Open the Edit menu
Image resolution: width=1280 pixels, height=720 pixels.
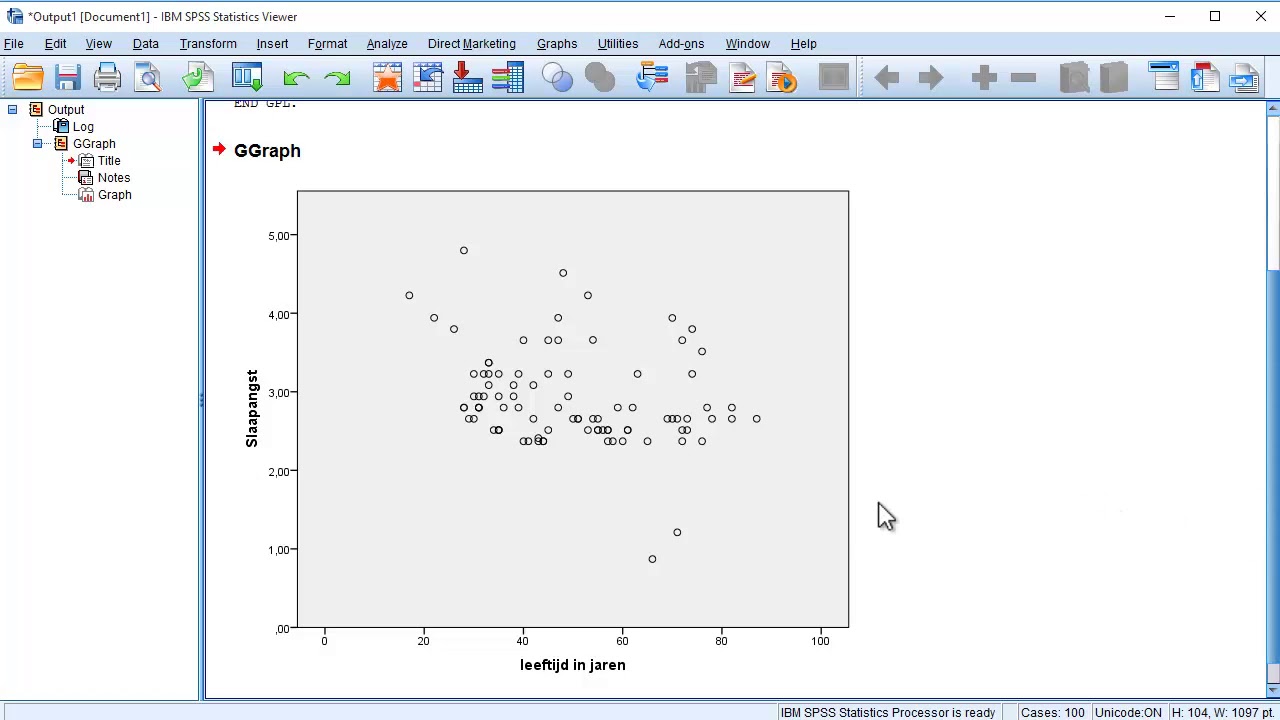click(55, 44)
